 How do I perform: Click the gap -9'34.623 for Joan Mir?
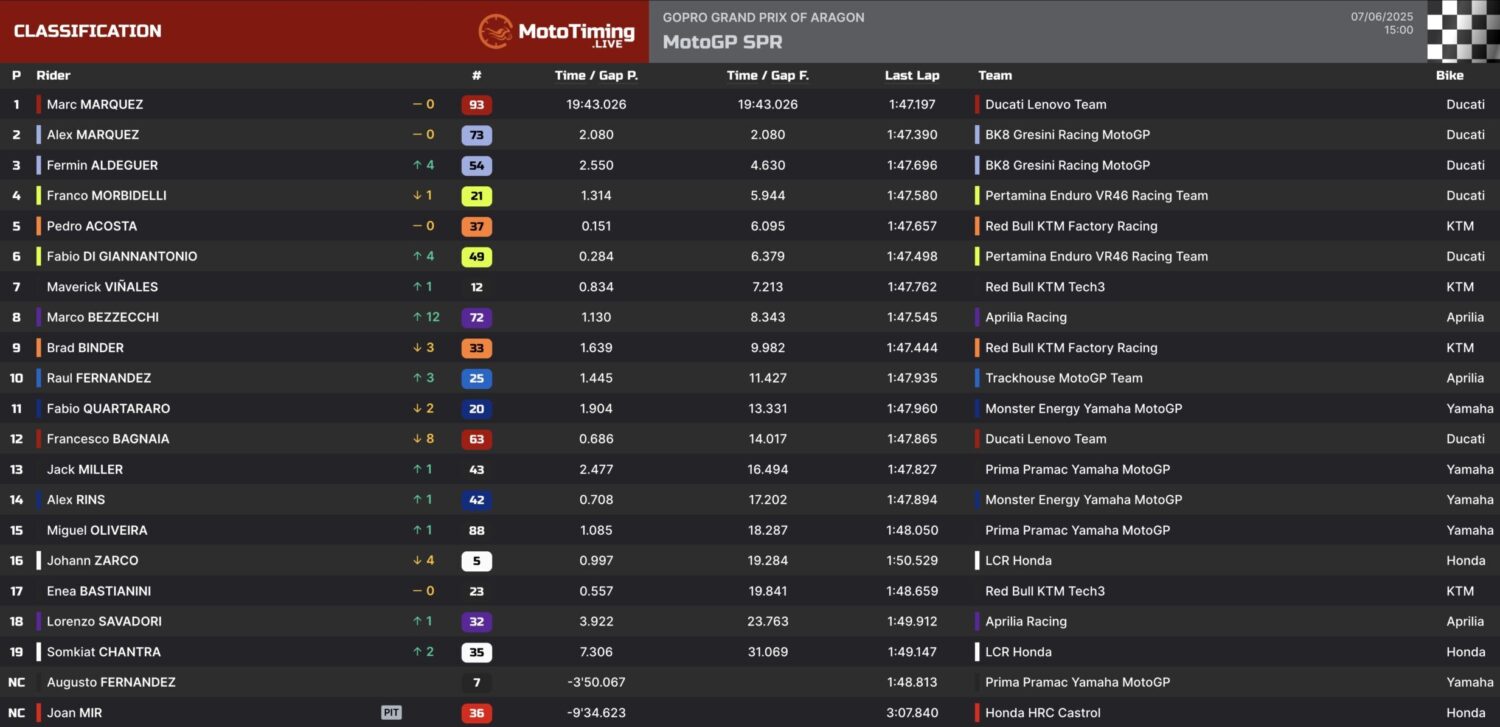596,713
